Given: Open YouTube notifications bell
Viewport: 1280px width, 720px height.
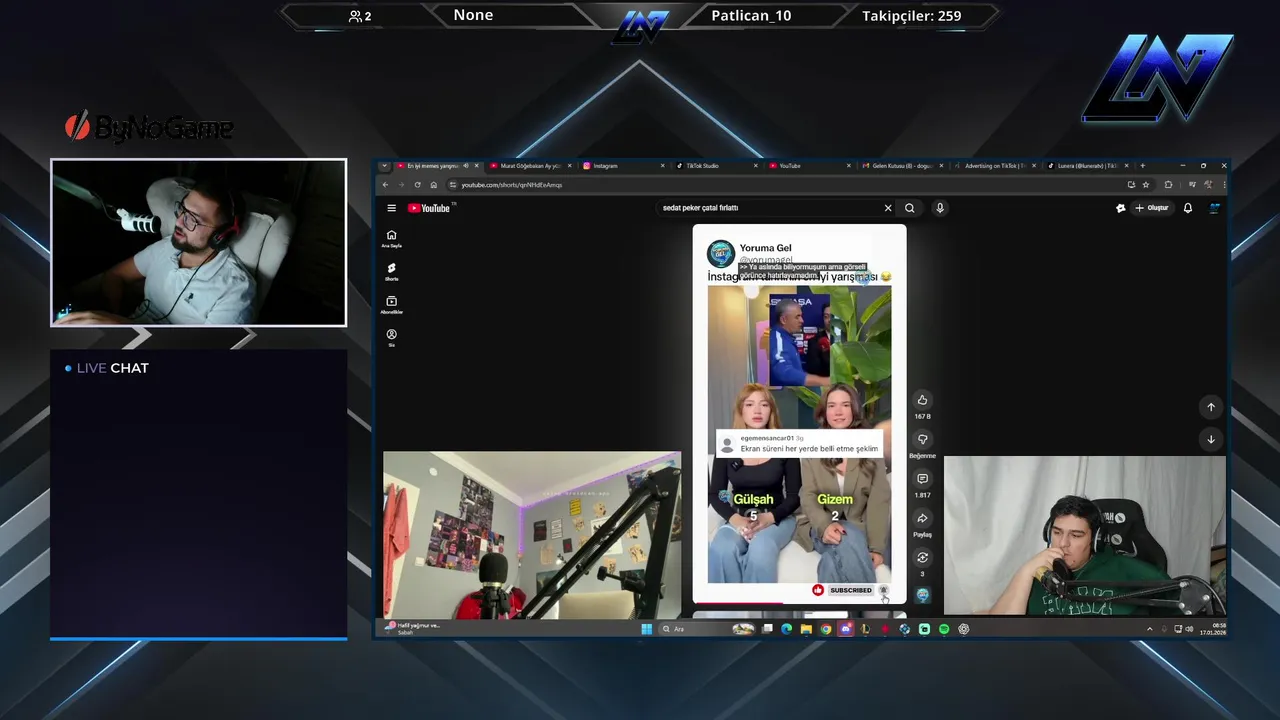Looking at the screenshot, I should (x=1188, y=208).
